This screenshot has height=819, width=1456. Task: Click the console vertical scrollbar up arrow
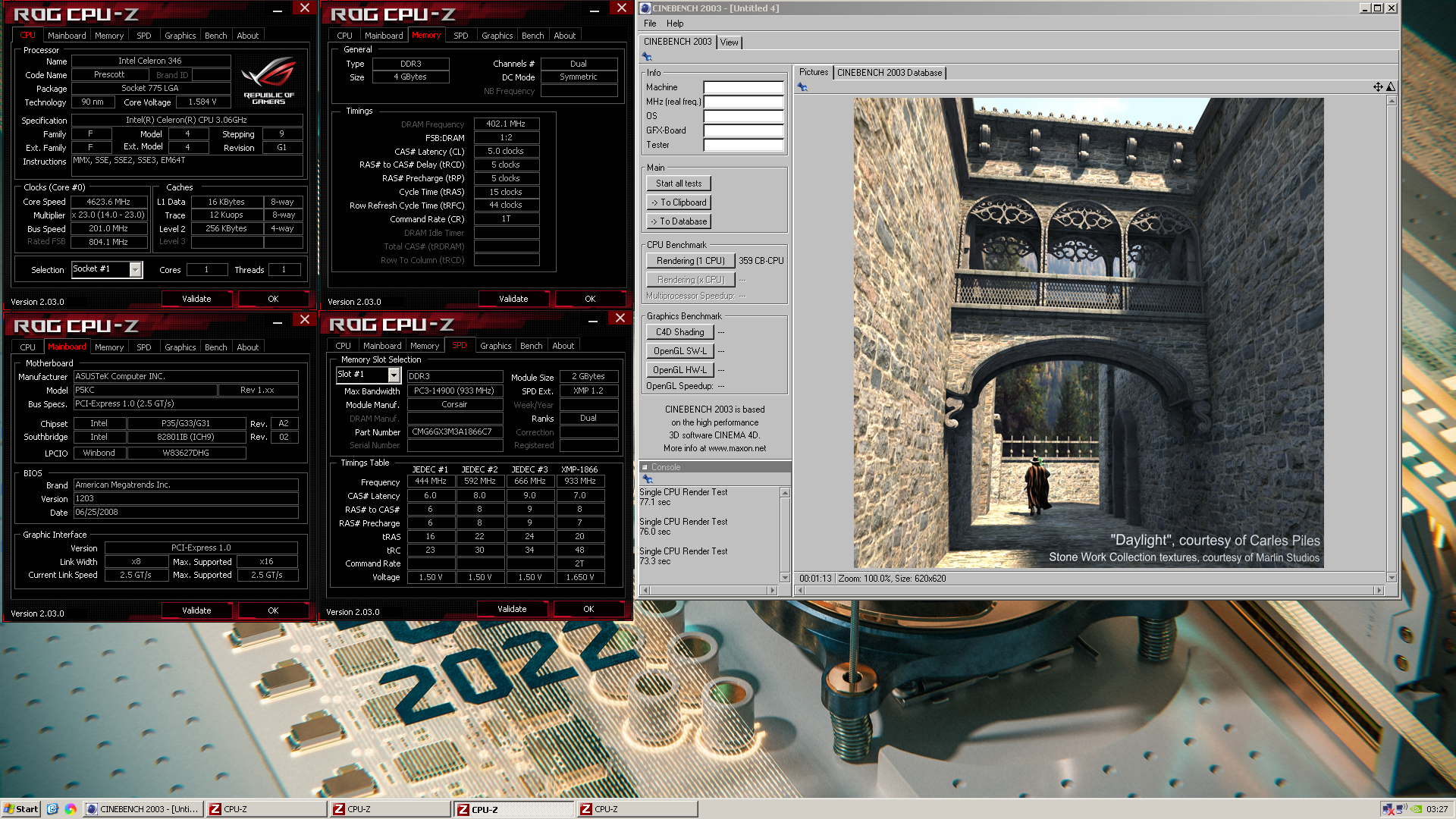click(785, 493)
